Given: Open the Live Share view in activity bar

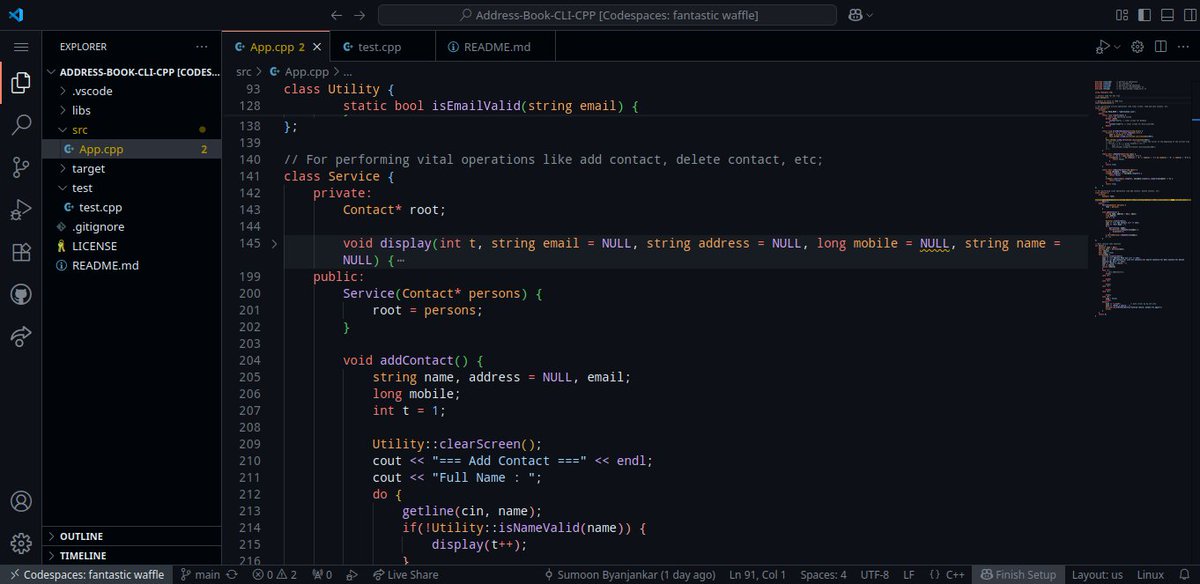Looking at the screenshot, I should click(x=21, y=337).
